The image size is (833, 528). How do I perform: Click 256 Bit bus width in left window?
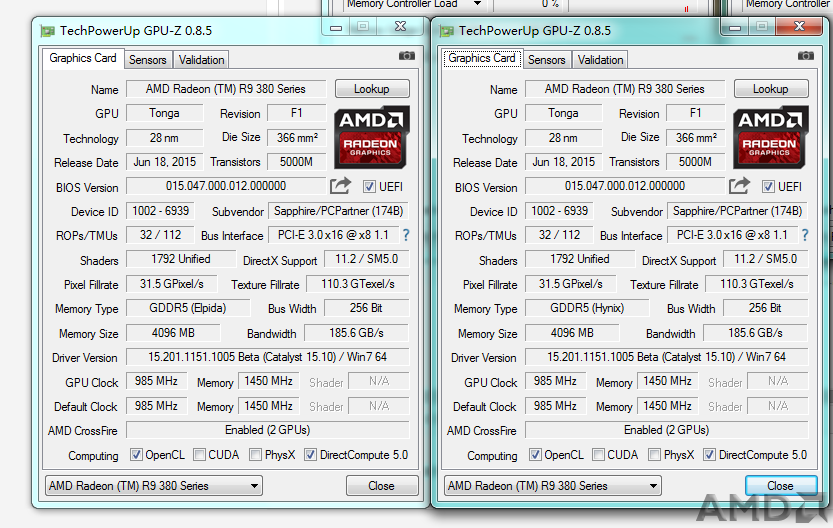pyautogui.click(x=366, y=308)
